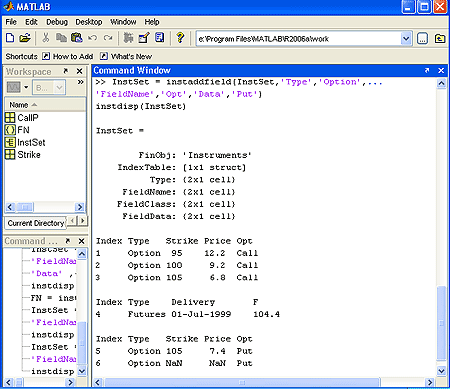Screen dimensions: 450x389
Task: Click the What's New shortcut link
Action: (x=131, y=56)
